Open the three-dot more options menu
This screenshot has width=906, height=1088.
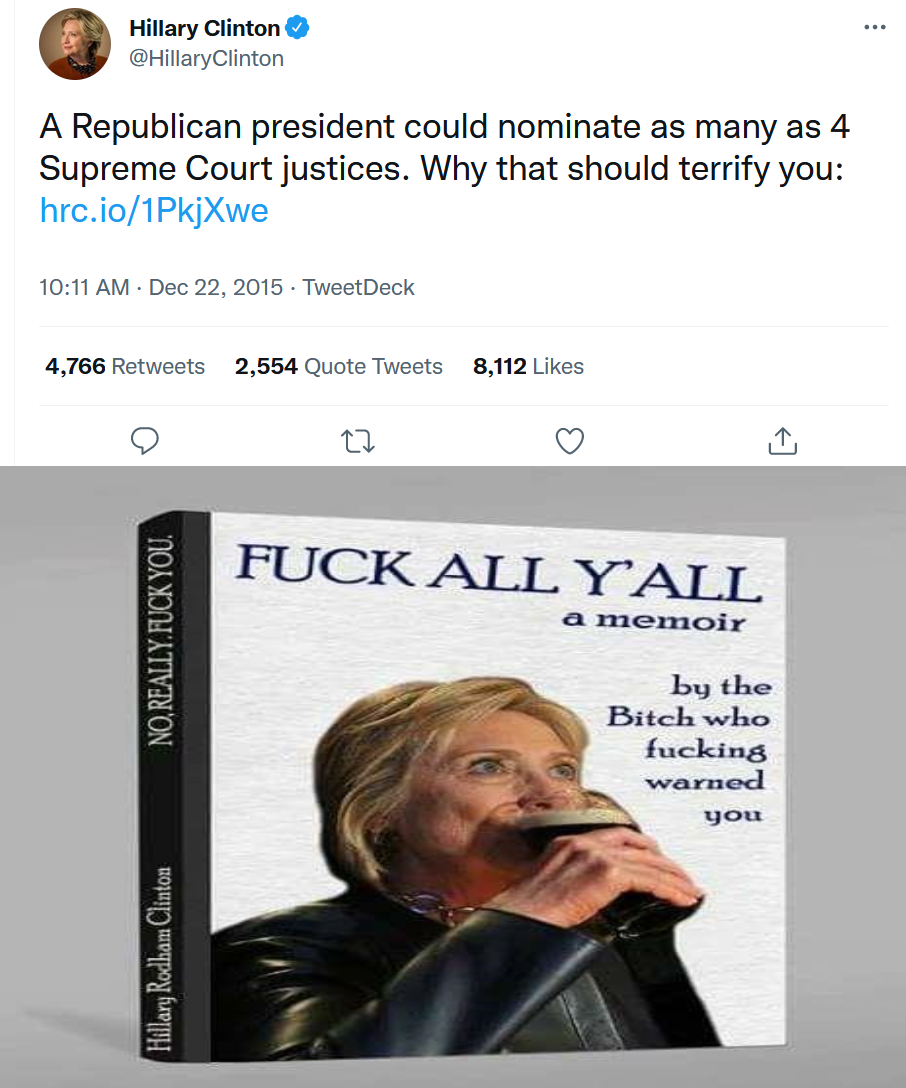pyautogui.click(x=874, y=27)
